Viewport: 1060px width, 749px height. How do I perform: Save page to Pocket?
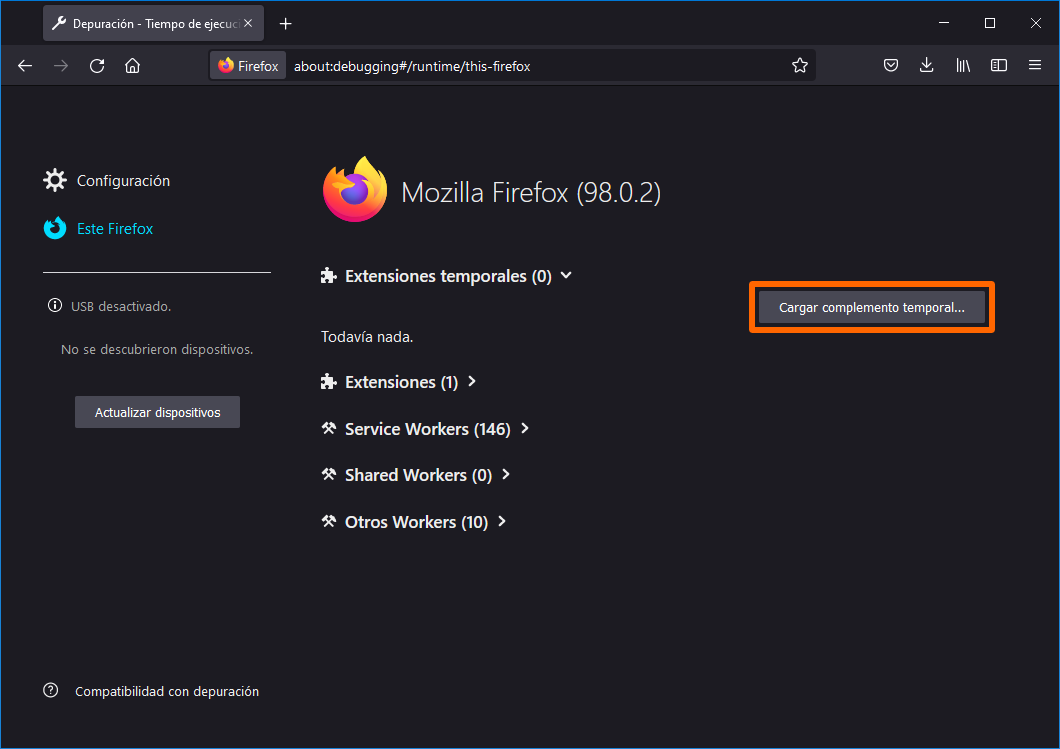tap(891, 66)
